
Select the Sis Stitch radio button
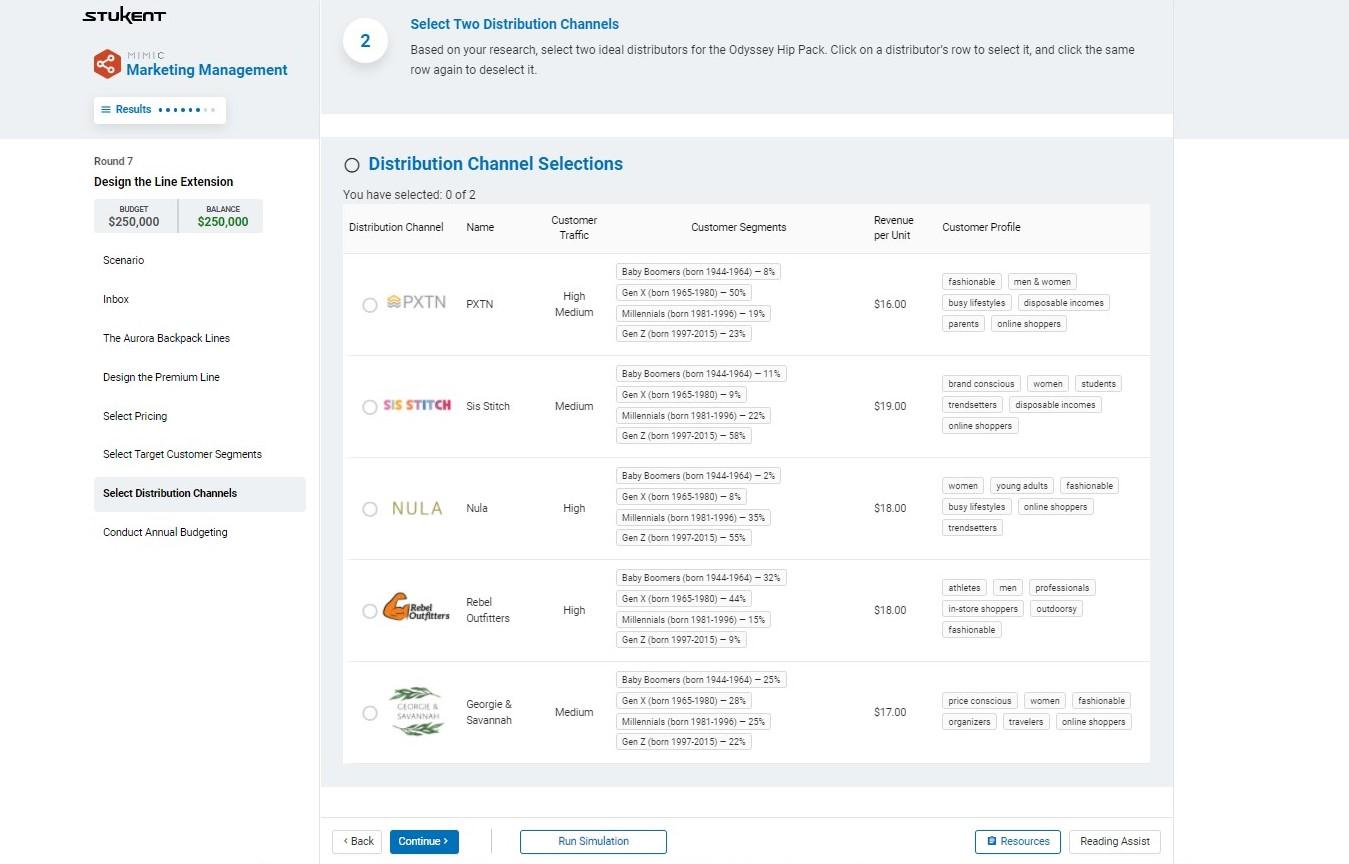click(369, 407)
